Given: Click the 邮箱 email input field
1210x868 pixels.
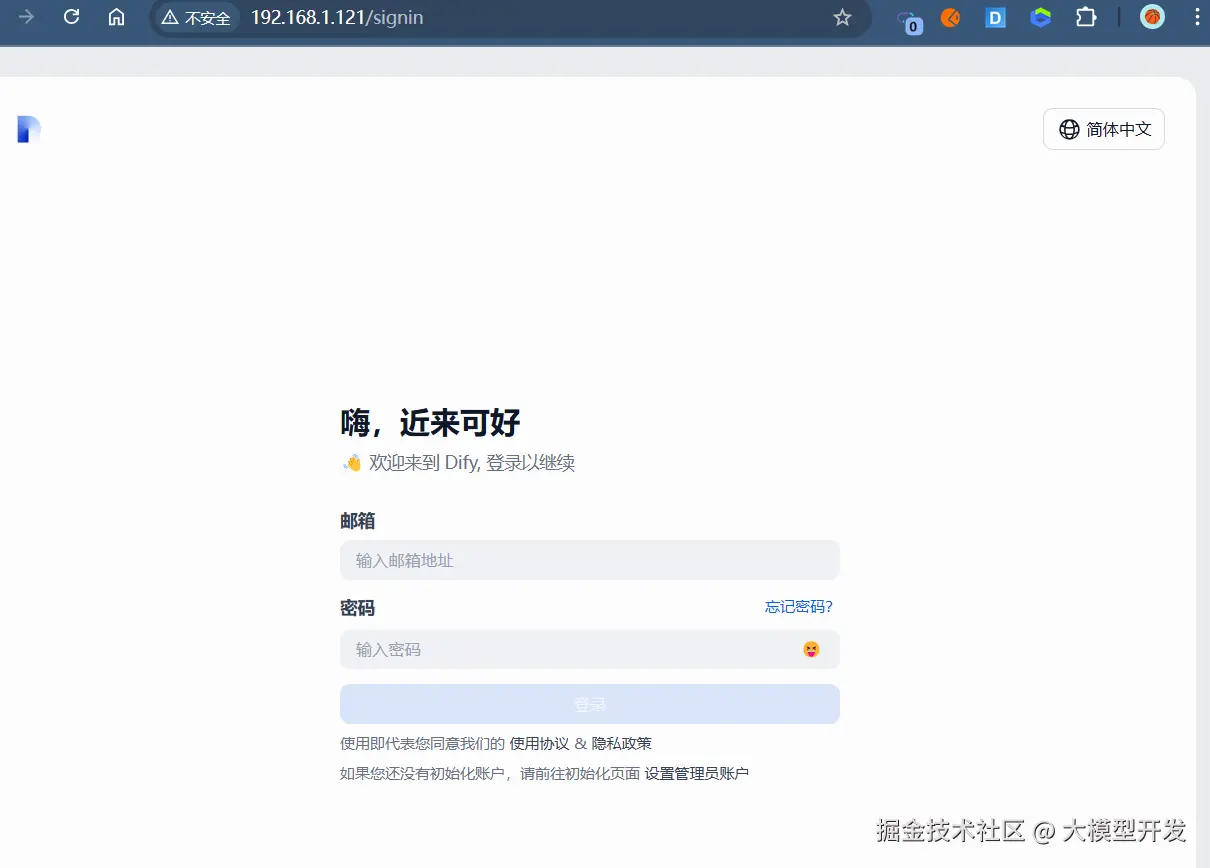Looking at the screenshot, I should click(x=590, y=560).
